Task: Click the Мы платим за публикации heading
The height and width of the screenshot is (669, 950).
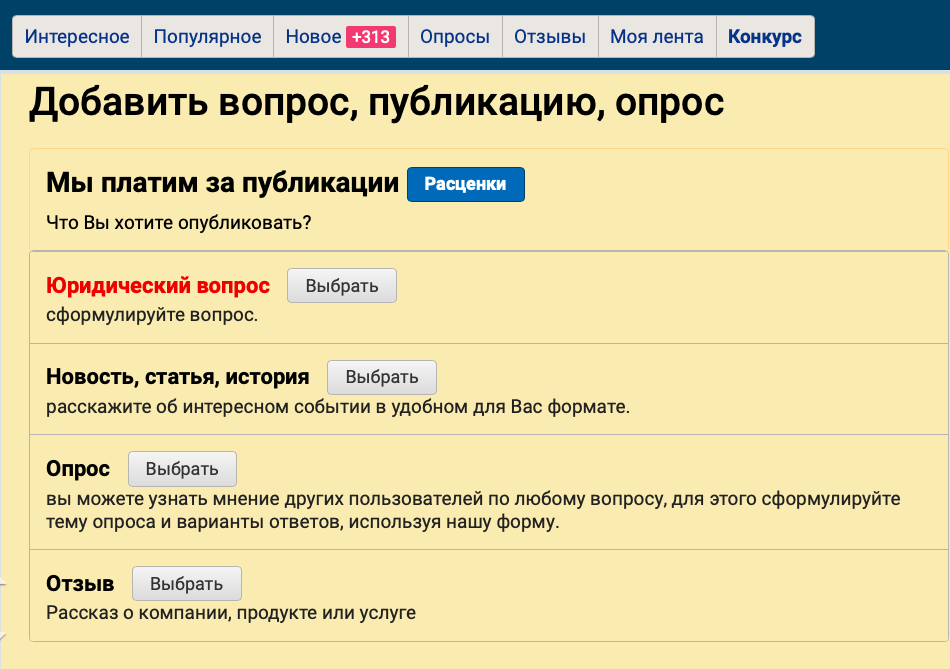Action: (222, 183)
